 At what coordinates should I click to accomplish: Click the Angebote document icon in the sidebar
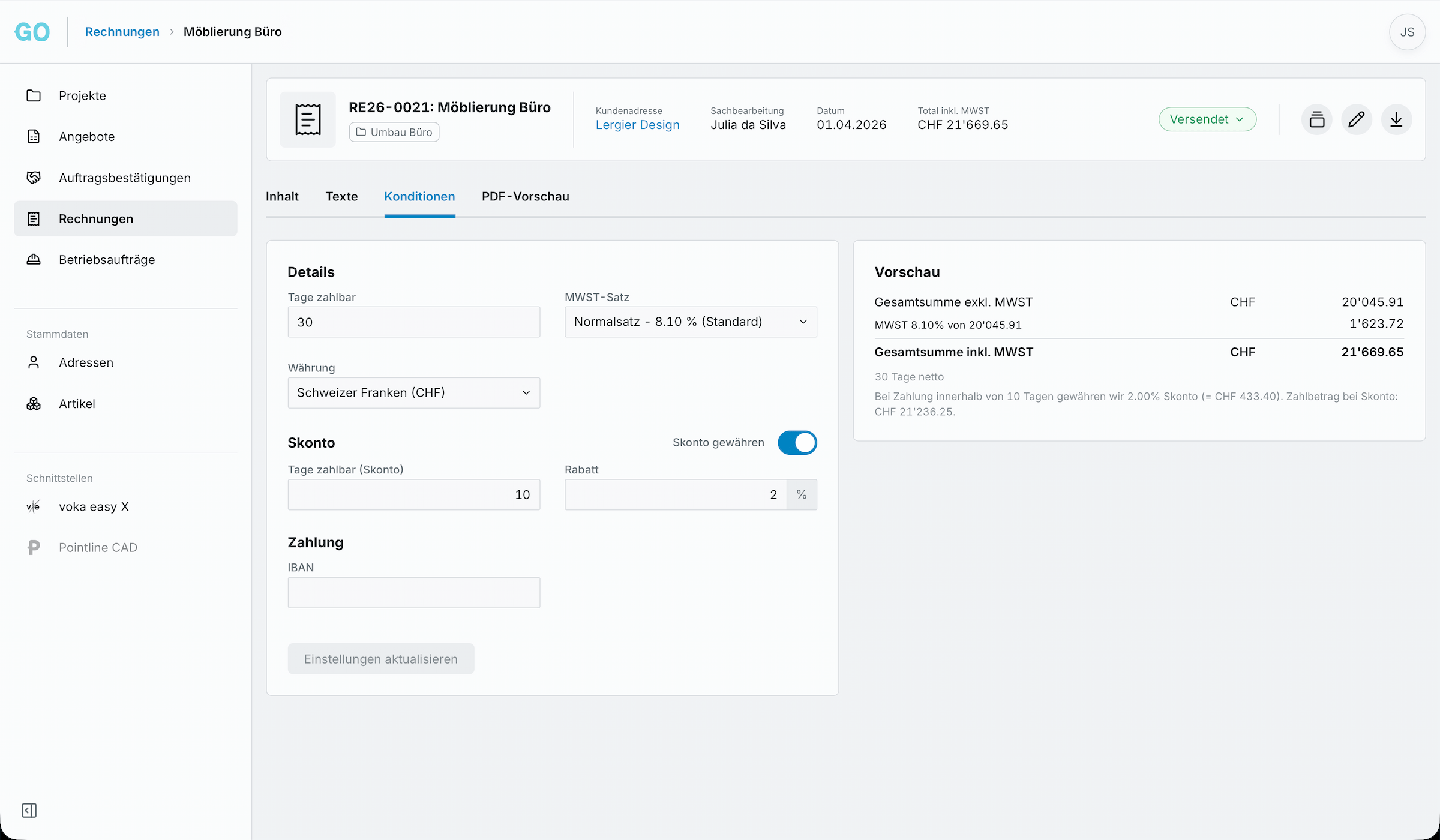(x=34, y=136)
